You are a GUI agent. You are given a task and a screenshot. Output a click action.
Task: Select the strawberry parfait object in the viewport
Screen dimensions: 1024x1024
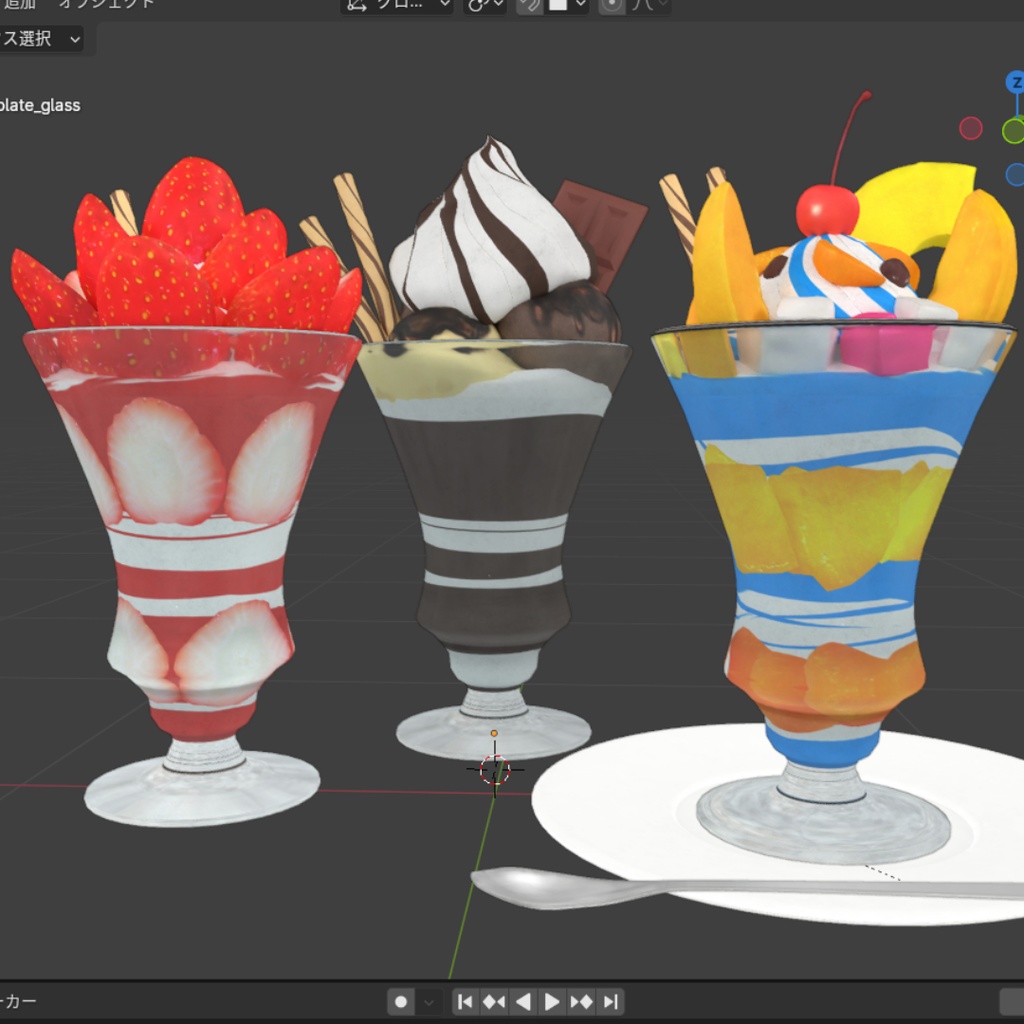pyautogui.click(x=185, y=450)
